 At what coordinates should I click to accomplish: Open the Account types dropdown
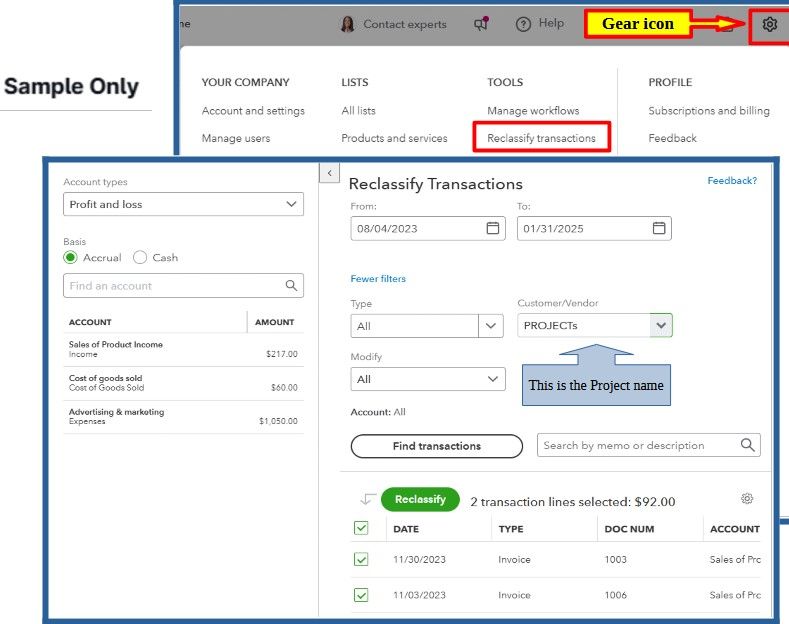tap(183, 204)
